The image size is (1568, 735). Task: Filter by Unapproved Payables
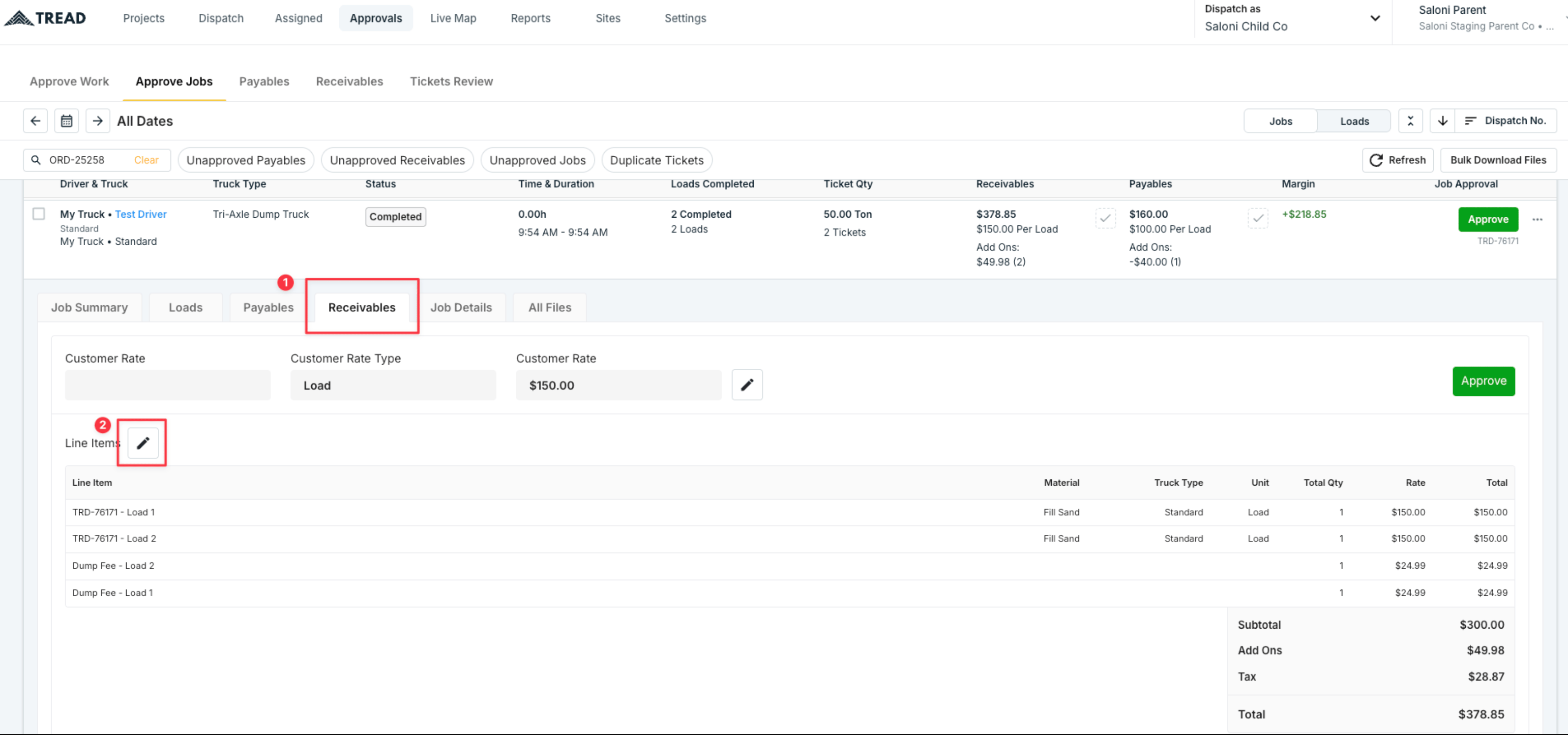(246, 160)
